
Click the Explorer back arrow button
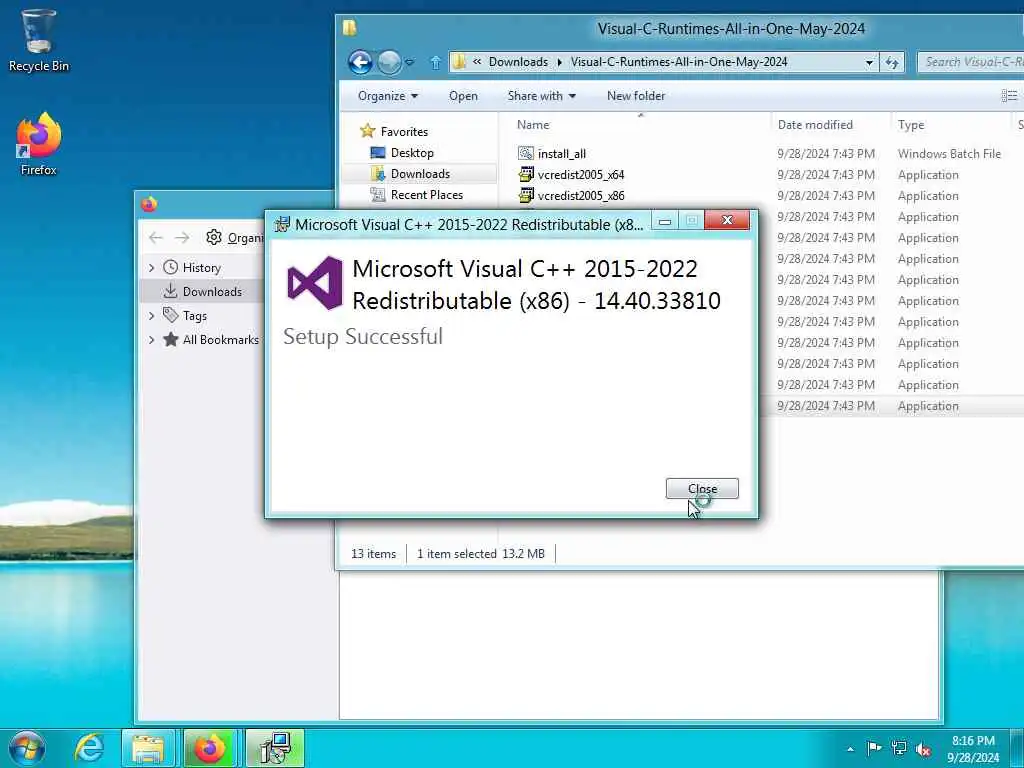click(360, 63)
